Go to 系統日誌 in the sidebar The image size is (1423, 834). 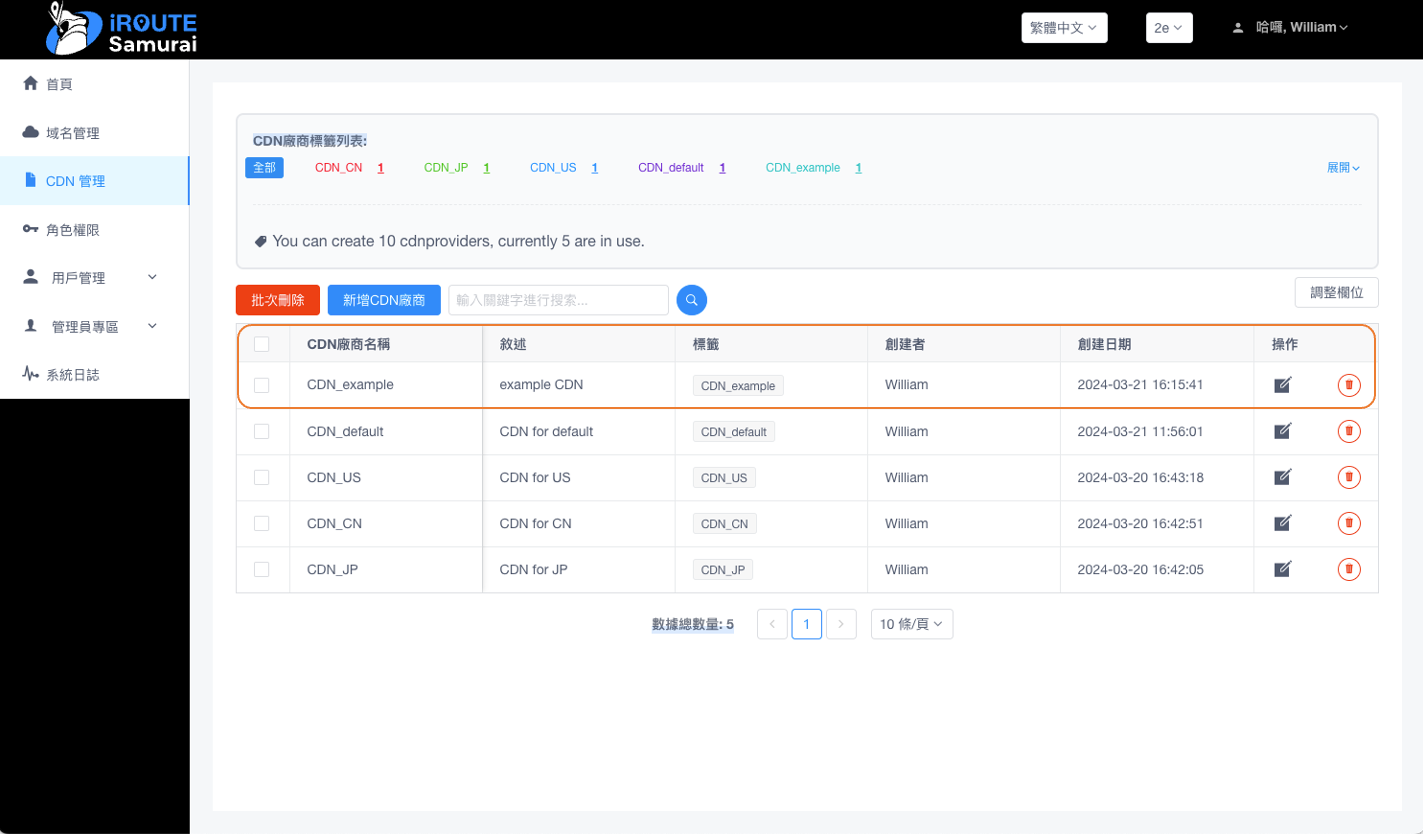pyautogui.click(x=73, y=375)
